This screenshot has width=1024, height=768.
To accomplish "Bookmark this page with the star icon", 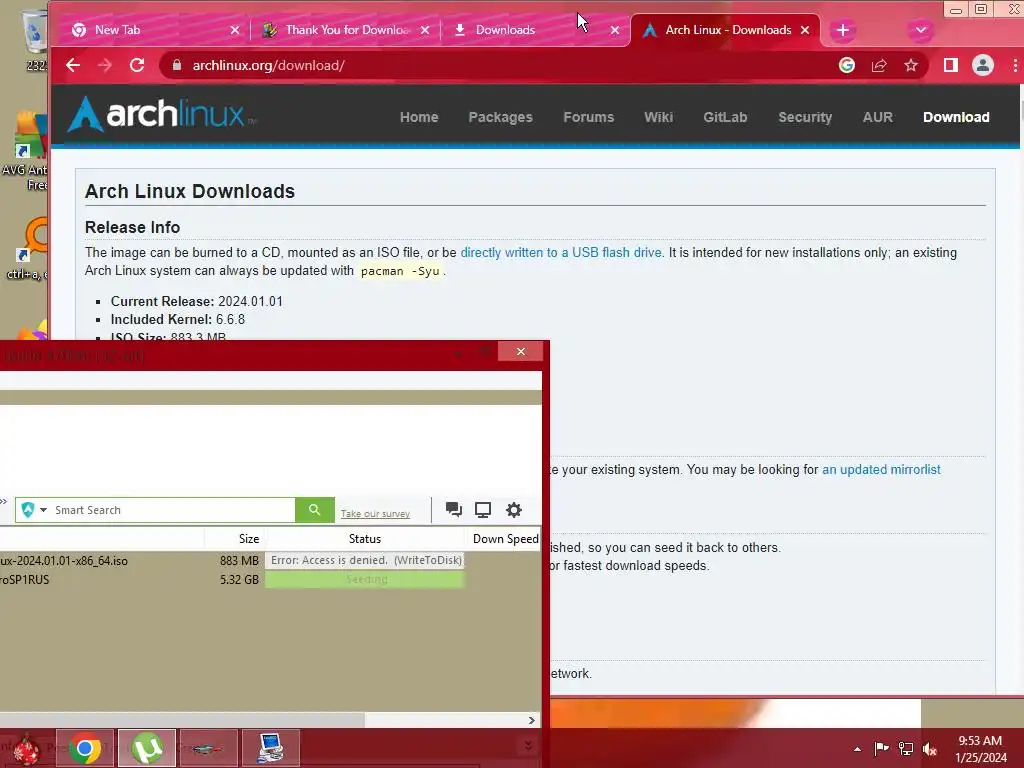I will [x=911, y=65].
